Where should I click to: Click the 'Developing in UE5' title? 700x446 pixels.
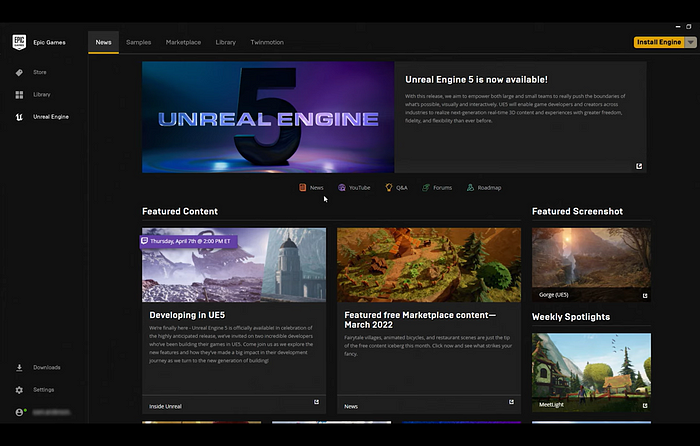pos(187,315)
